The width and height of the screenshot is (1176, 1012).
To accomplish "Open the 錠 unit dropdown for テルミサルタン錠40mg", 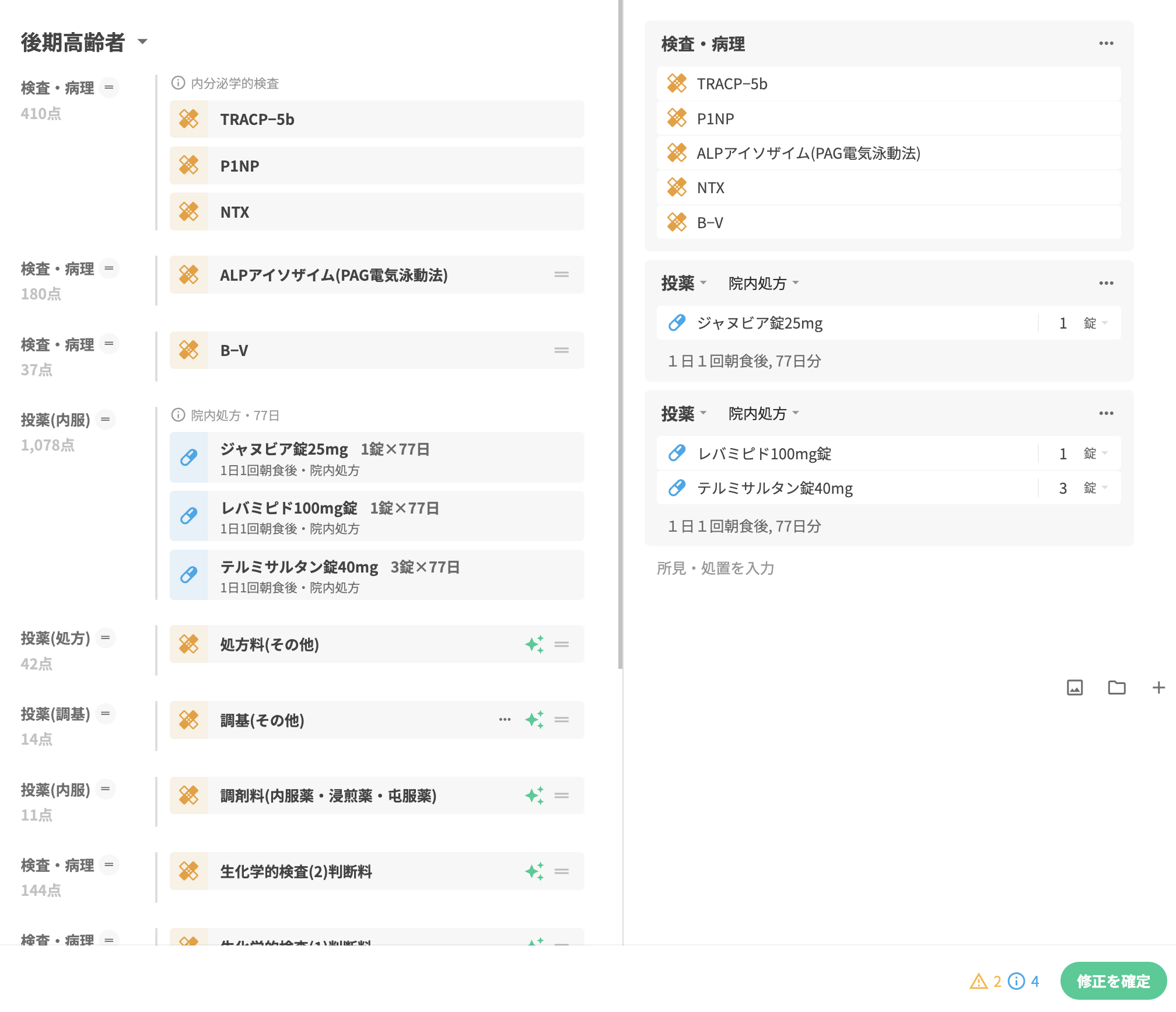I will click(1095, 488).
